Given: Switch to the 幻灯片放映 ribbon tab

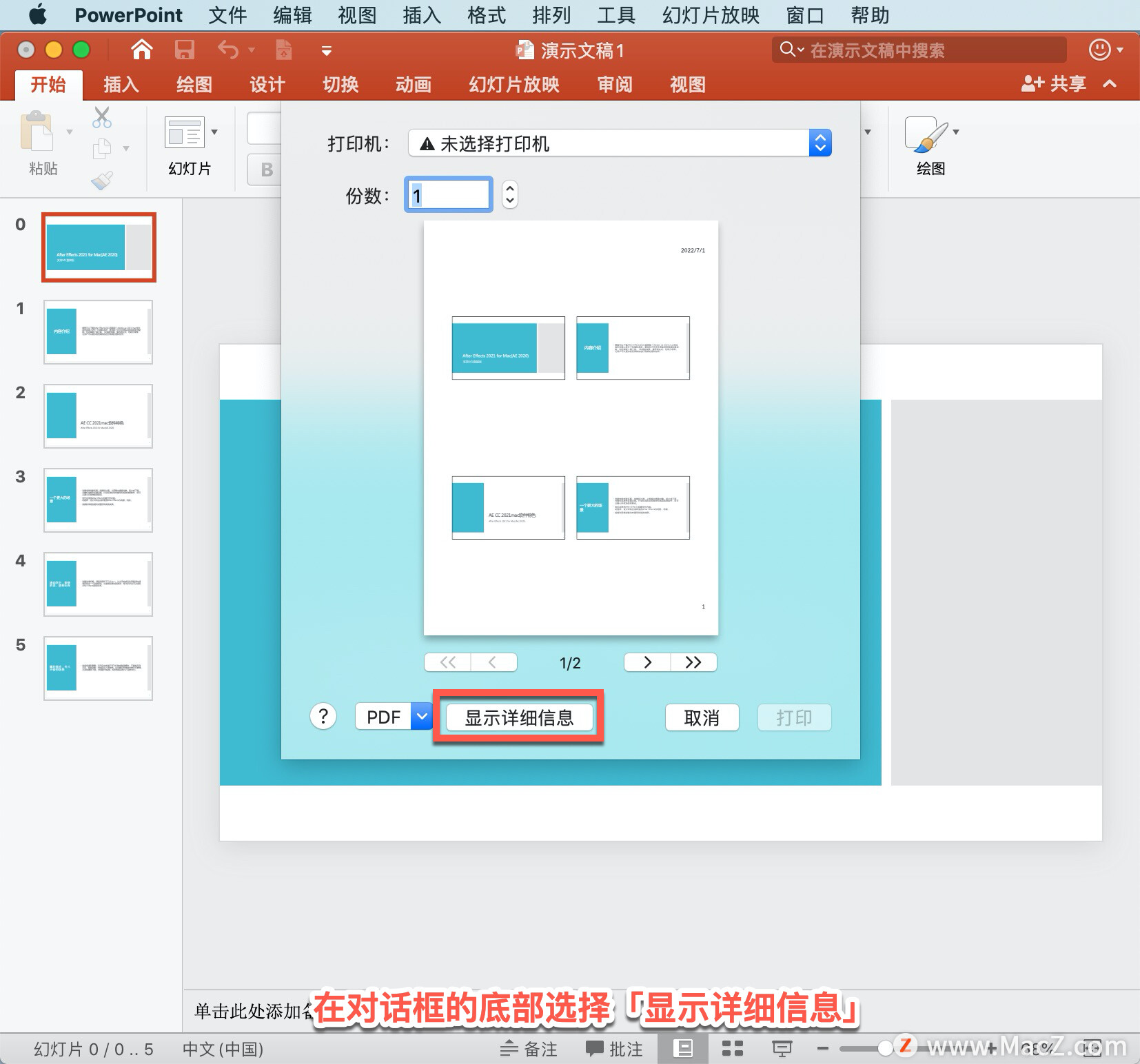Looking at the screenshot, I should click(x=514, y=85).
